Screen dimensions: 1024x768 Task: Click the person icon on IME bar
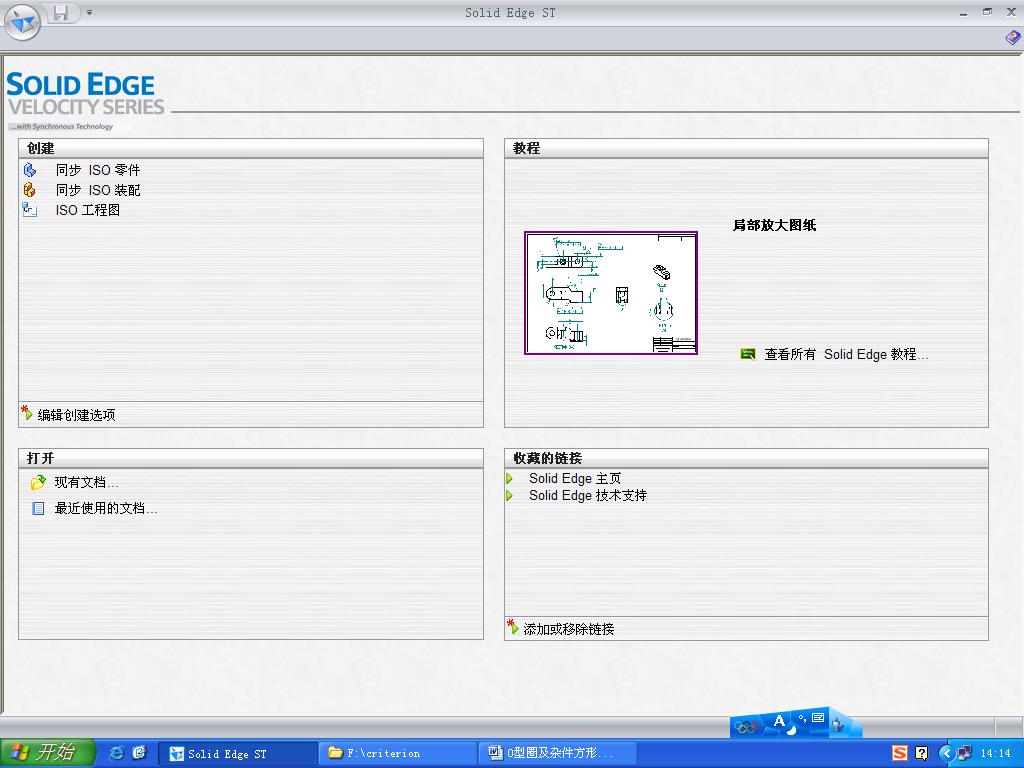click(x=839, y=725)
